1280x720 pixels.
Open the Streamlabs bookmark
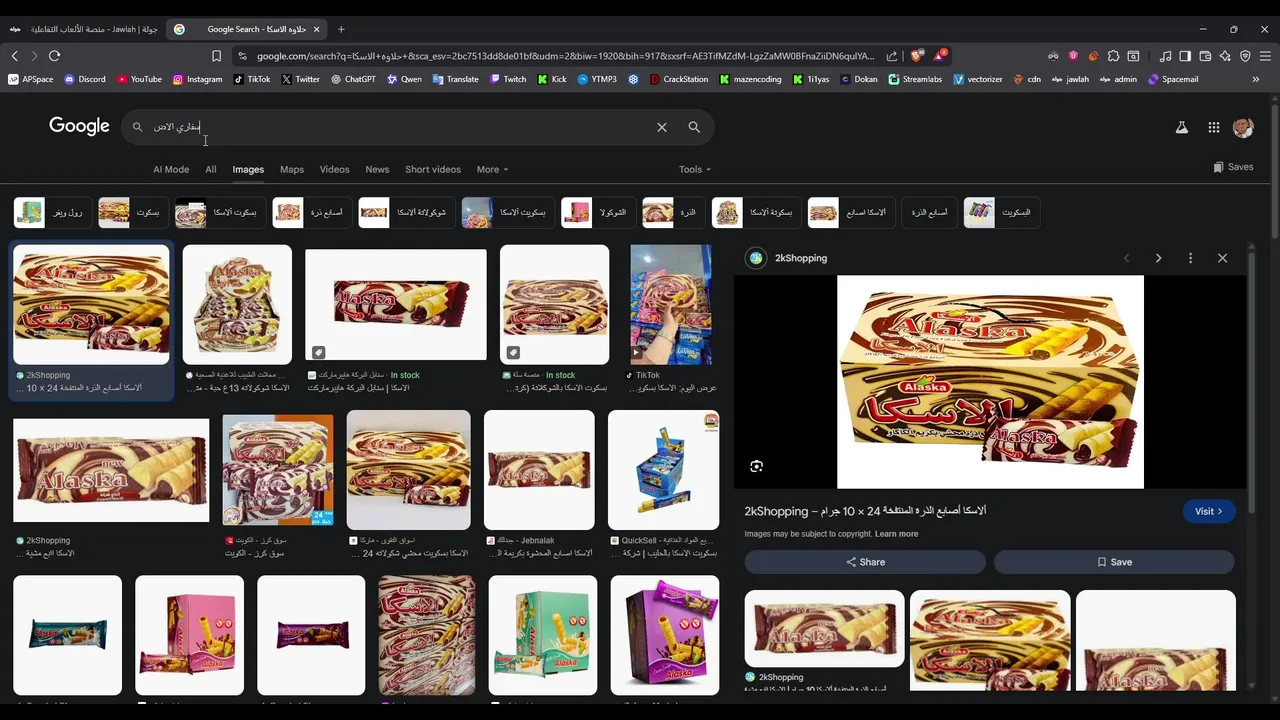pyautogui.click(x=915, y=79)
